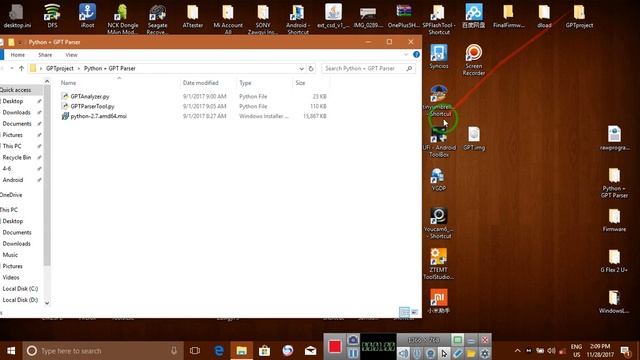Select Local Disk (D:) in sidebar
This screenshot has width=640, height=360.
tap(20, 300)
